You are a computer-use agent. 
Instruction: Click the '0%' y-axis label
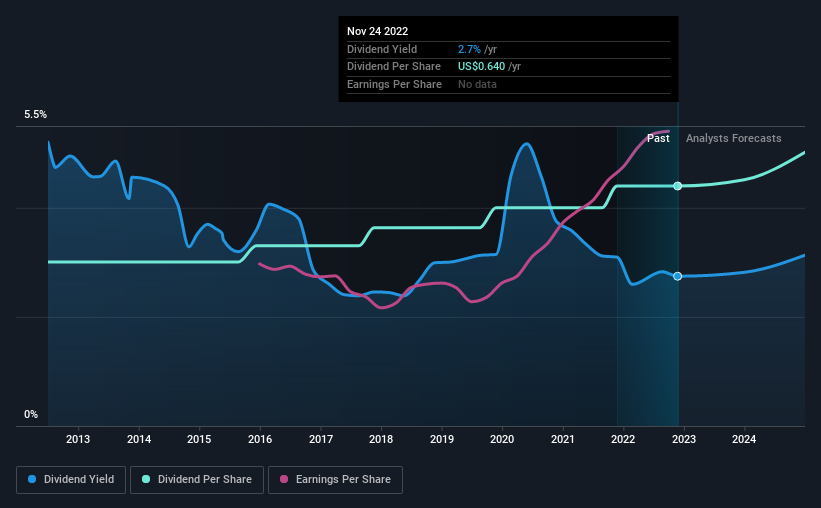pyautogui.click(x=31, y=414)
